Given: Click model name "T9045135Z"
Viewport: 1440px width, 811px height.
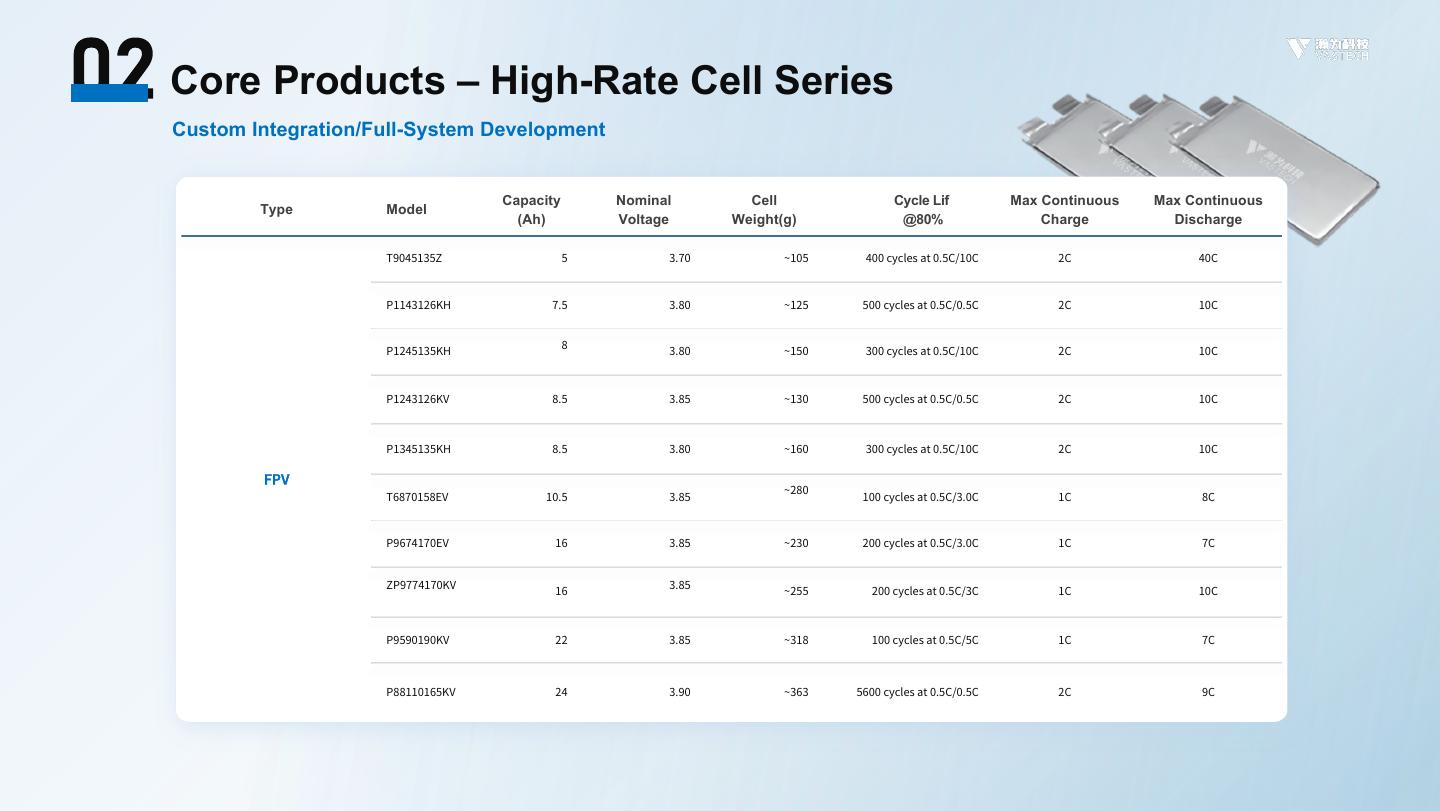Looking at the screenshot, I should [414, 258].
